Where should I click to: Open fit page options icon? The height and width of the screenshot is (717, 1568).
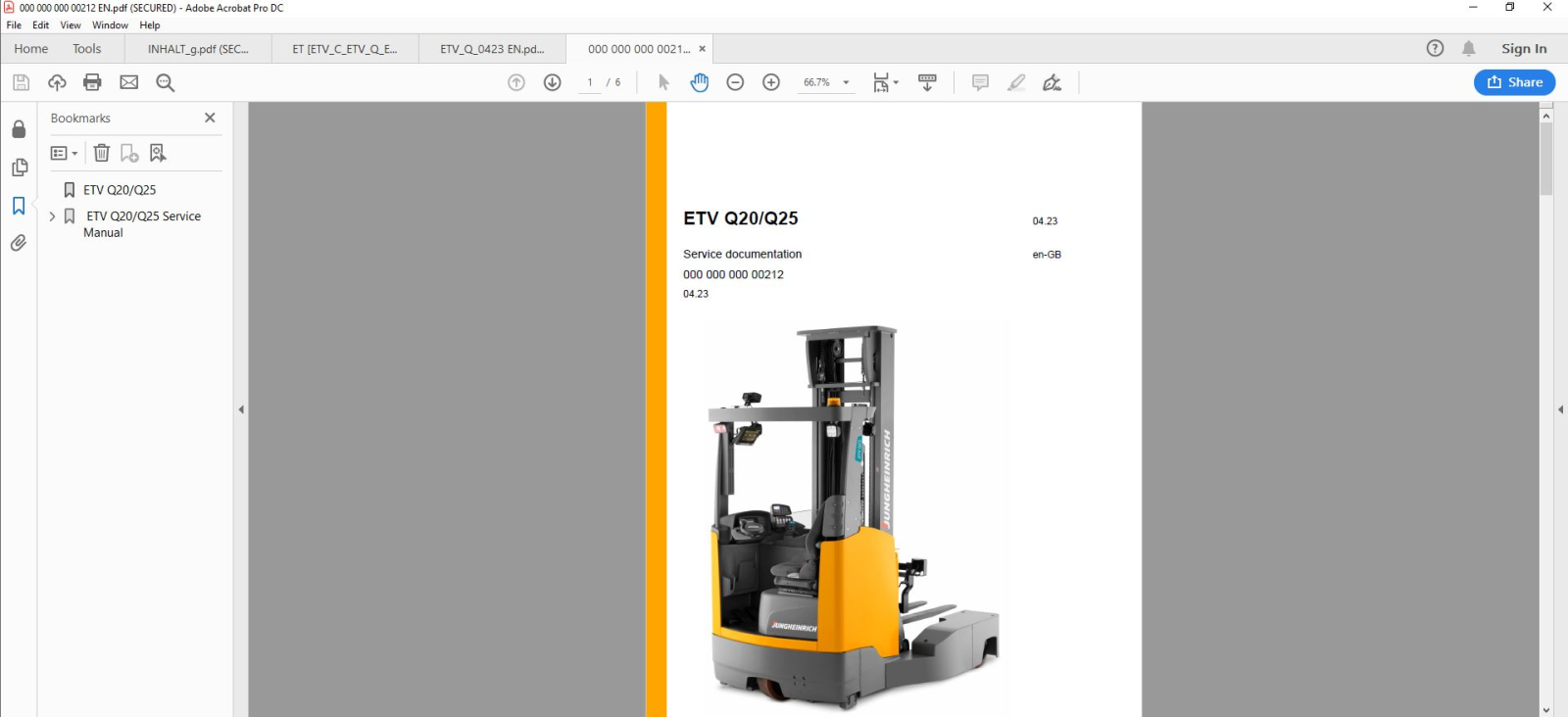coord(885,82)
